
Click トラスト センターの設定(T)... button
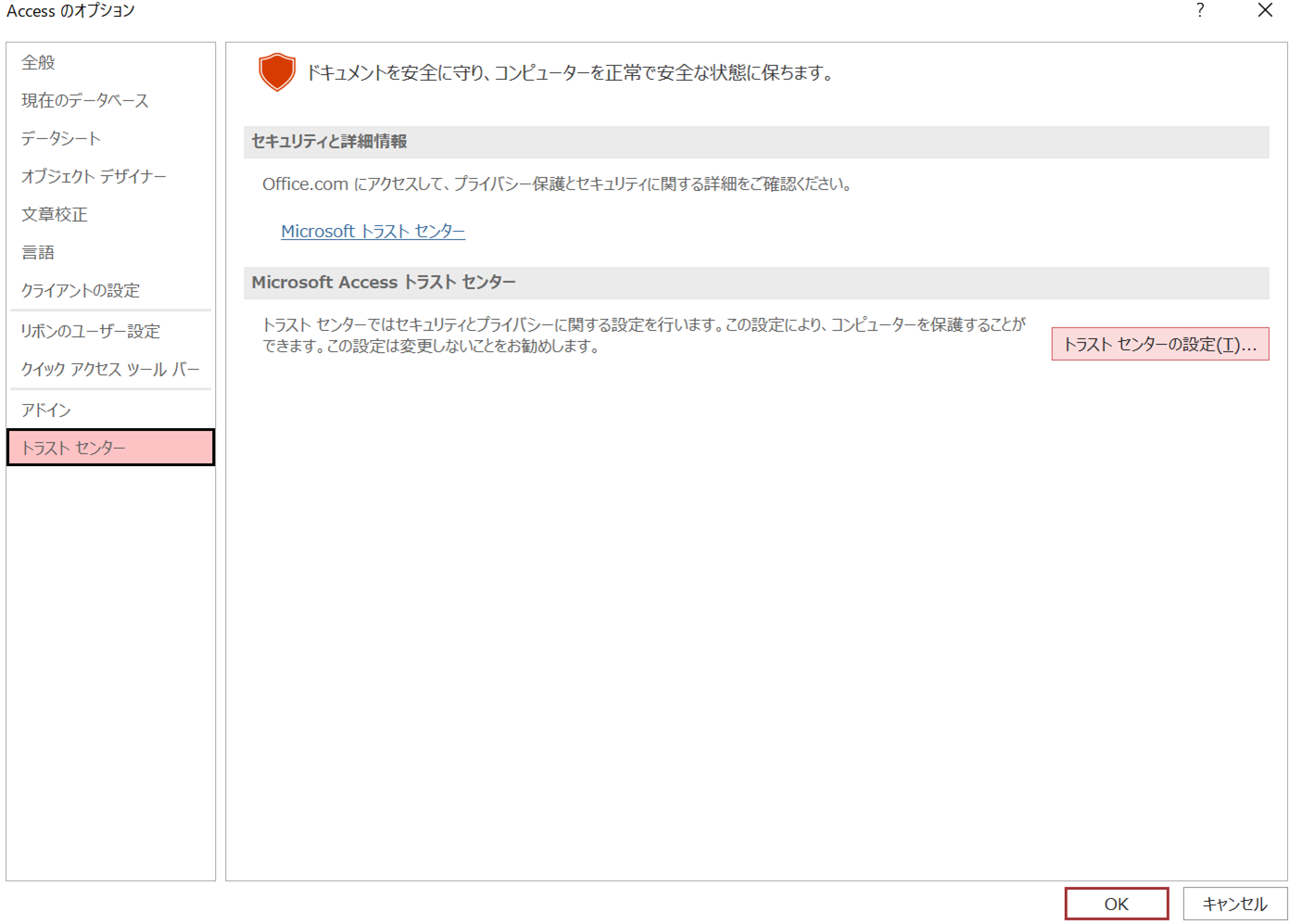tap(1160, 344)
